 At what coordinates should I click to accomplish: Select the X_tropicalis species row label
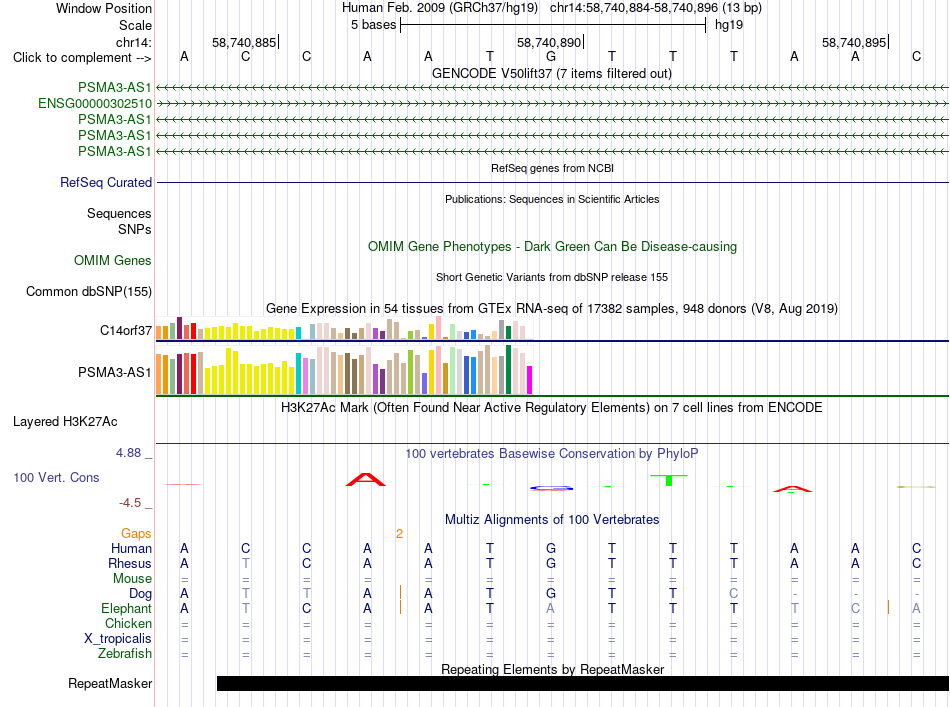118,639
